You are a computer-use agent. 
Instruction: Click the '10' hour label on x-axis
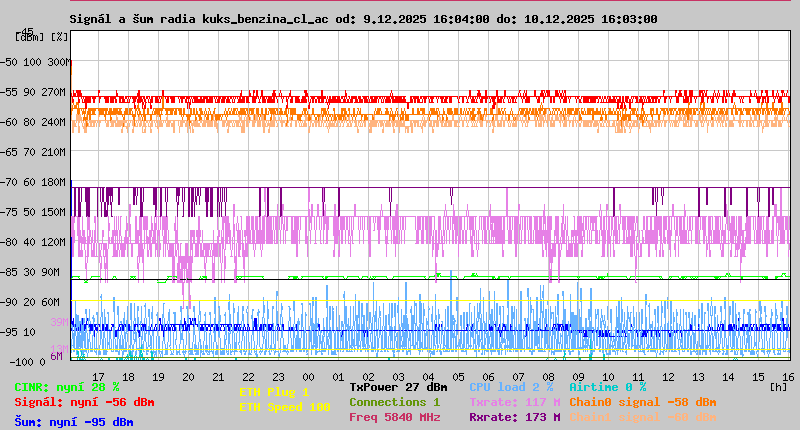tap(608, 377)
